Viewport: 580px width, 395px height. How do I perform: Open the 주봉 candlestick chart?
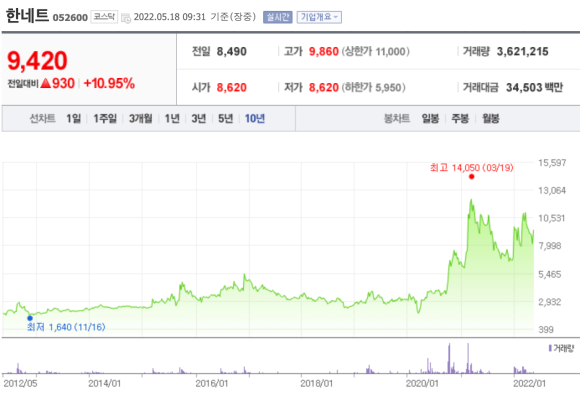click(460, 119)
